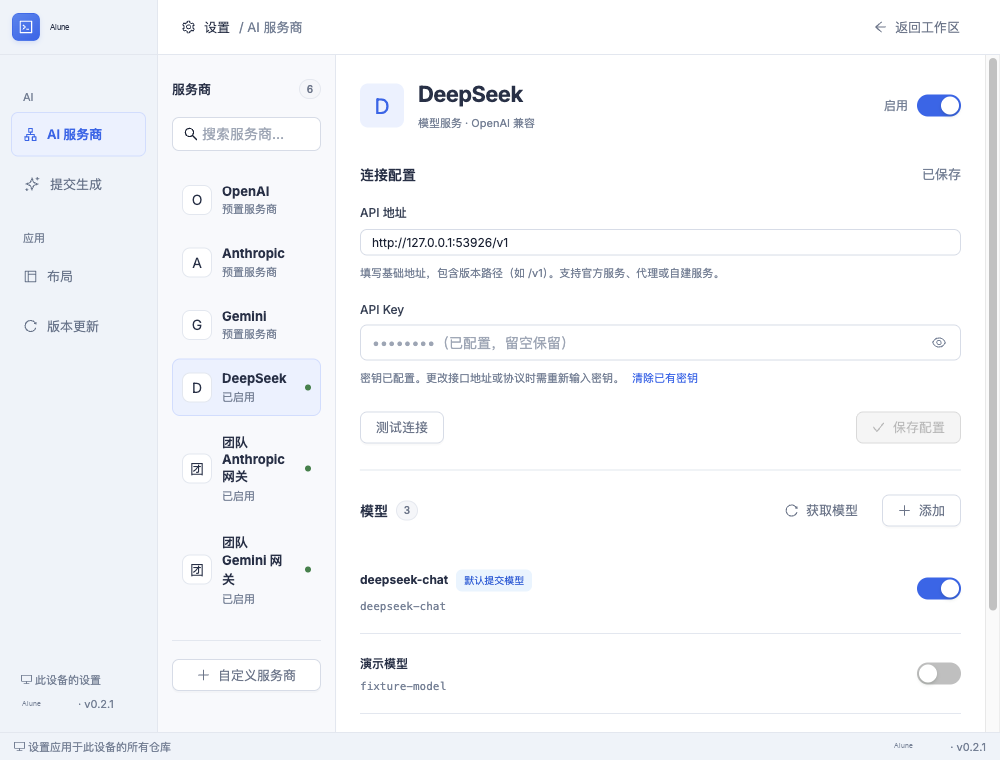Click 设置应用于此设备的所有仓库 status text
This screenshot has width=1000, height=760.
(99, 747)
